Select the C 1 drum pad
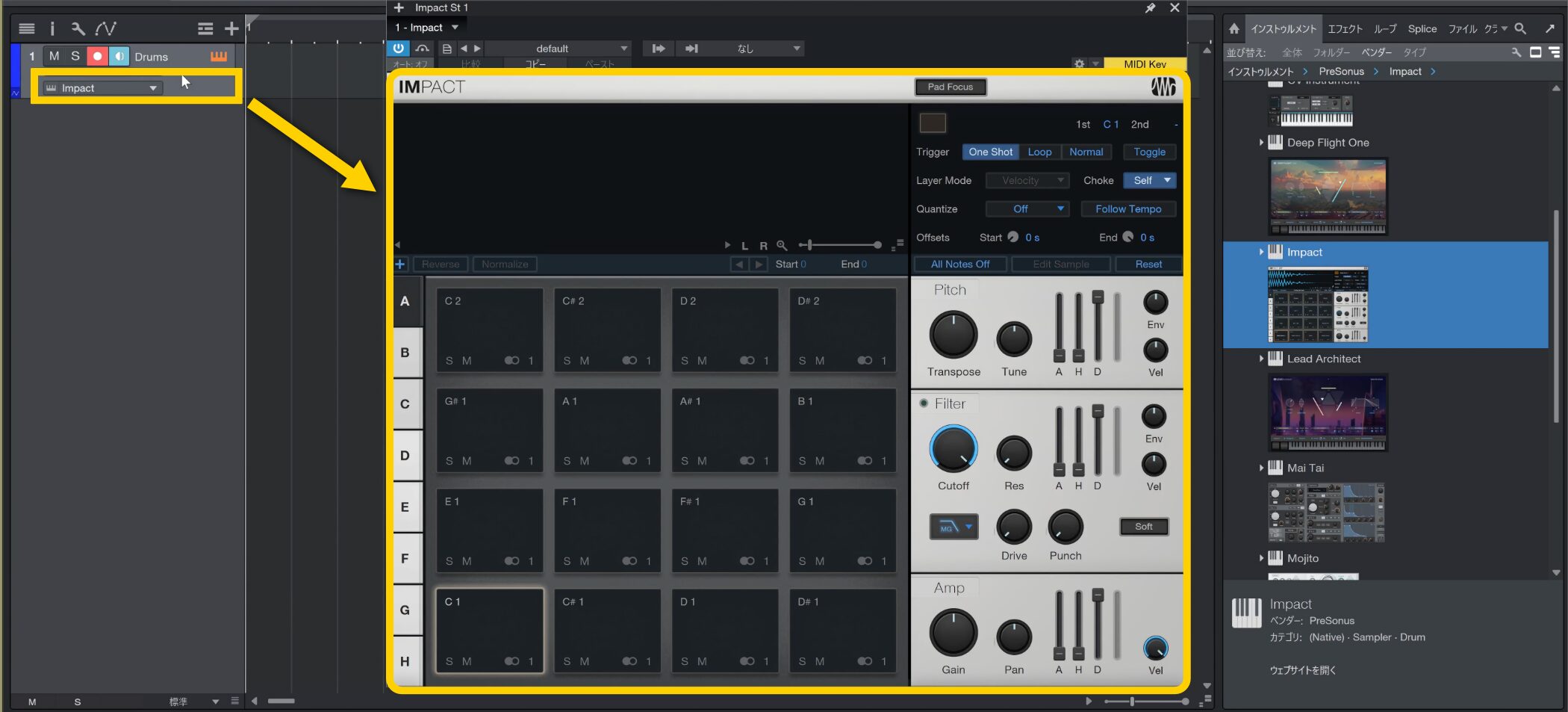Viewport: 1568px width, 712px height. (489, 630)
